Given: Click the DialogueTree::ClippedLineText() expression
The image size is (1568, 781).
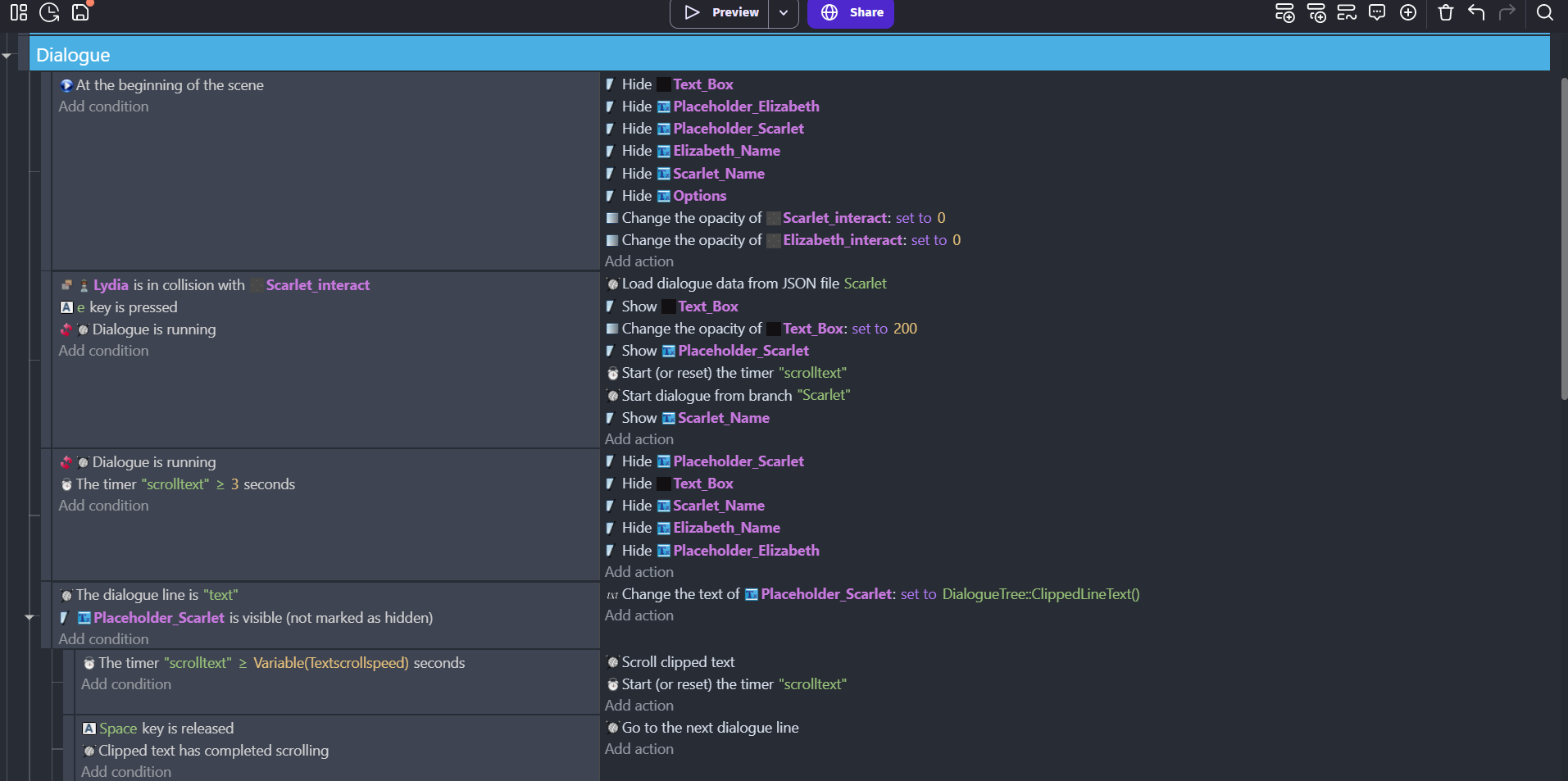Looking at the screenshot, I should (1041, 594).
